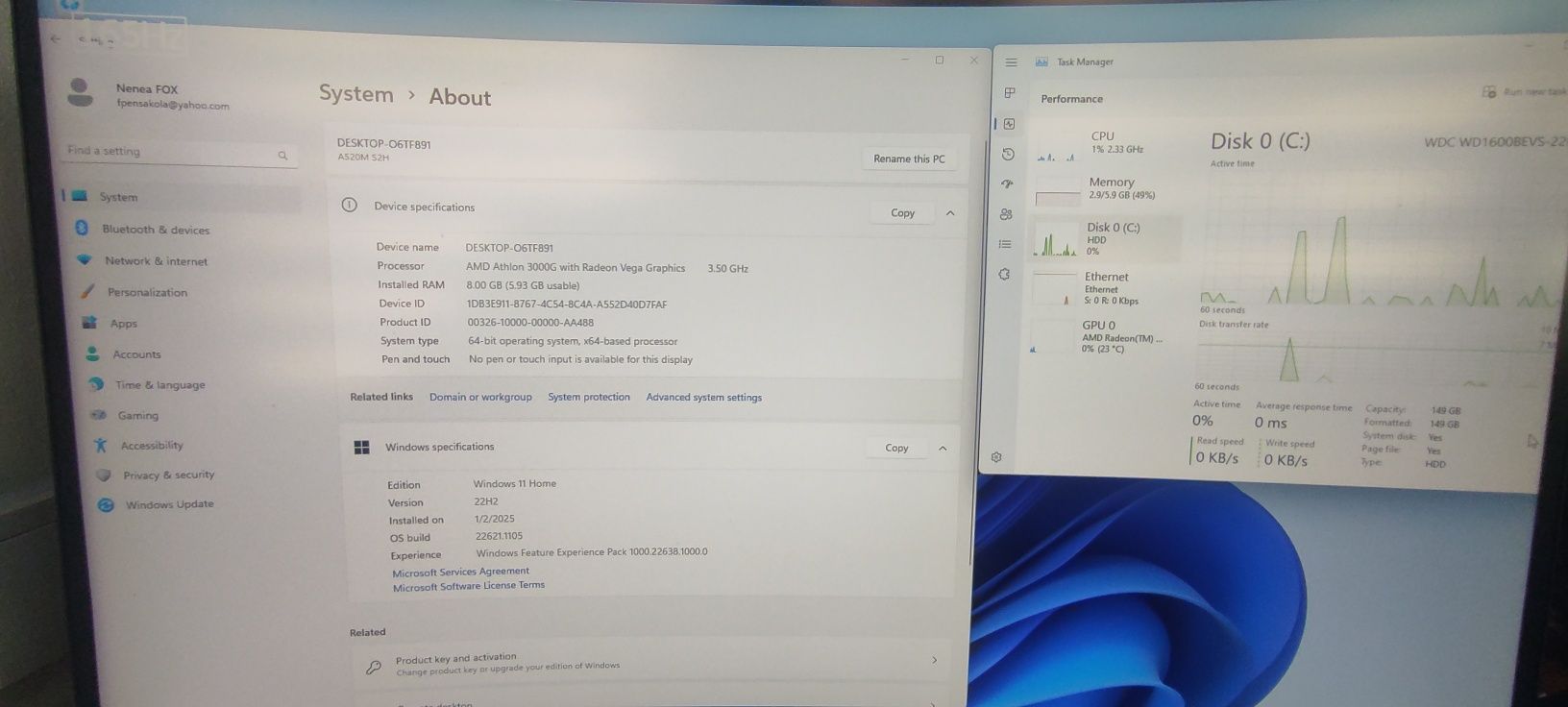This screenshot has width=1568, height=707.
Task: Open App history in Task Manager
Action: click(1008, 155)
